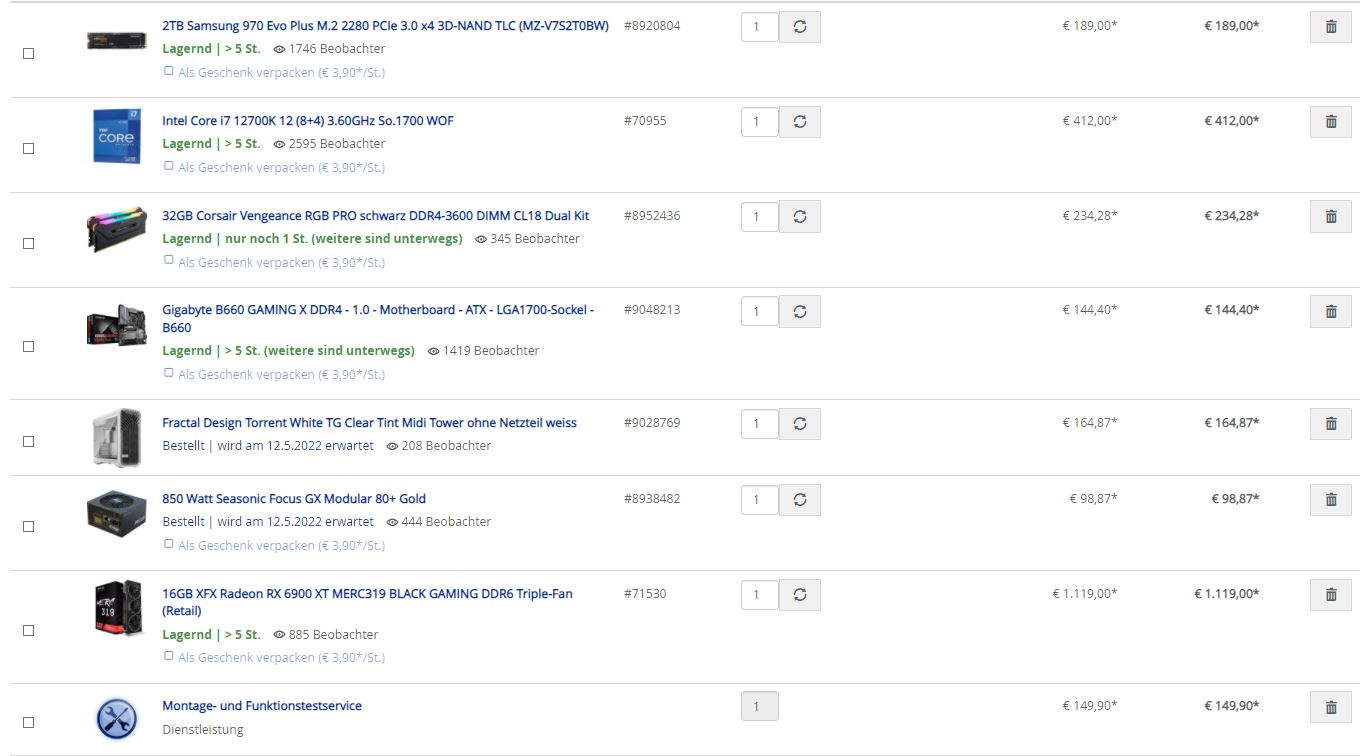Tick the Seasonic Focus GX row checkbox
Screen dimensions: 1366x756
(x=29, y=527)
